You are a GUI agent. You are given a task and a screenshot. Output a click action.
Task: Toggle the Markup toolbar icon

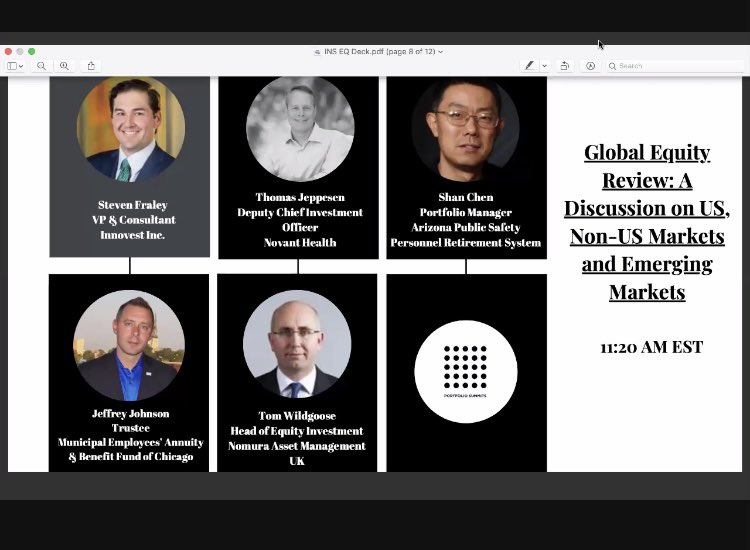(591, 66)
